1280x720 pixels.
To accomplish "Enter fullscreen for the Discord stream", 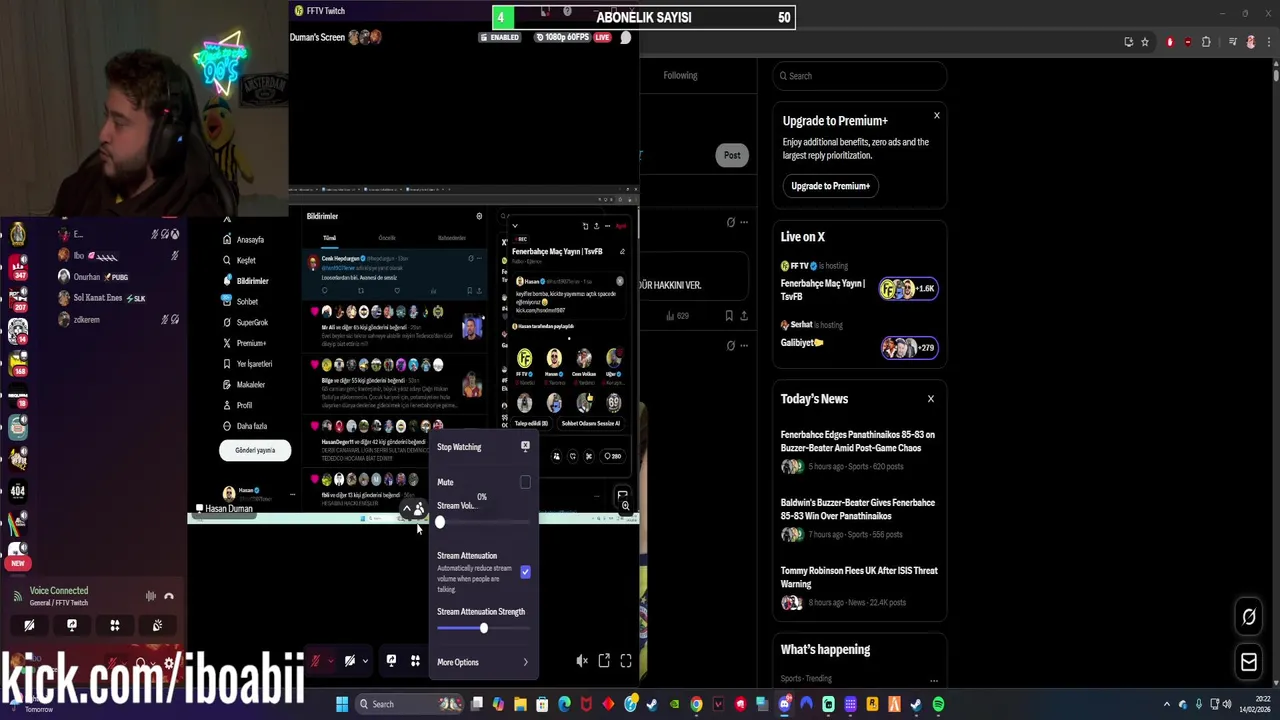I will 626,661.
